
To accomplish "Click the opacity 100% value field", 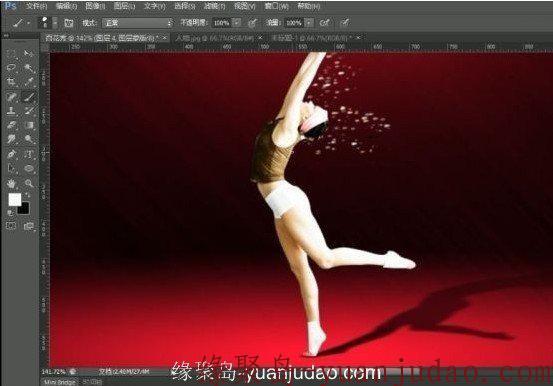I will point(222,23).
